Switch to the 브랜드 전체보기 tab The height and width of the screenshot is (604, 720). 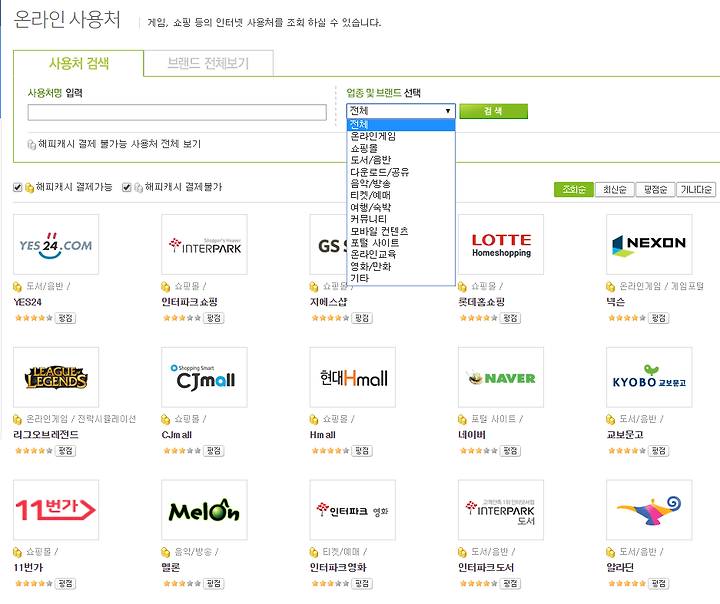coord(208,63)
